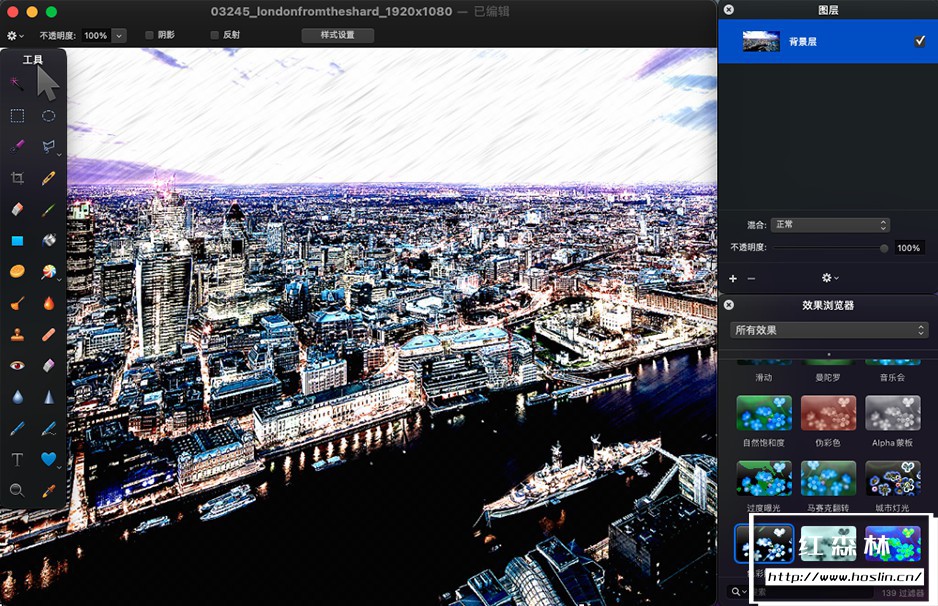The width and height of the screenshot is (938, 606).
Task: Enable the 反射 (reflection) checkbox
Action: coord(215,35)
